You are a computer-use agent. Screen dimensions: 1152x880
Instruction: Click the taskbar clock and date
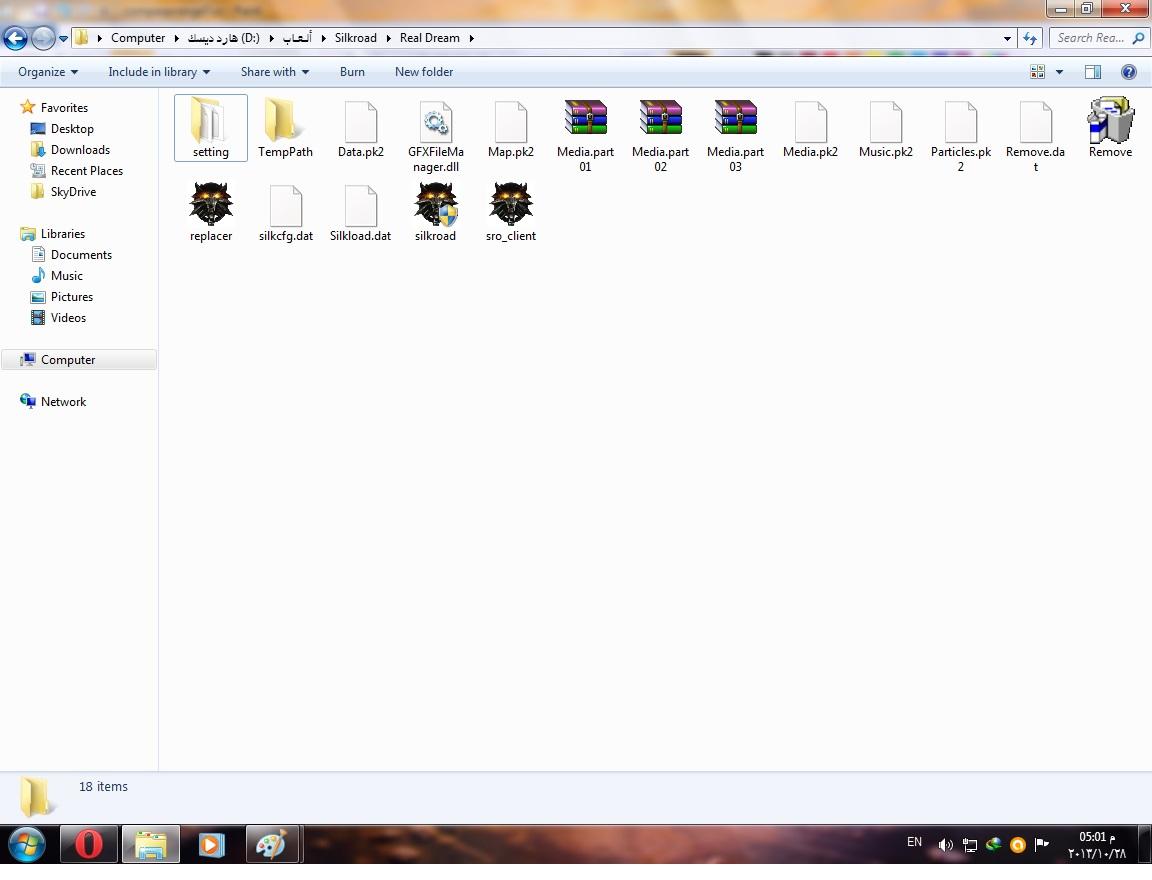1097,845
